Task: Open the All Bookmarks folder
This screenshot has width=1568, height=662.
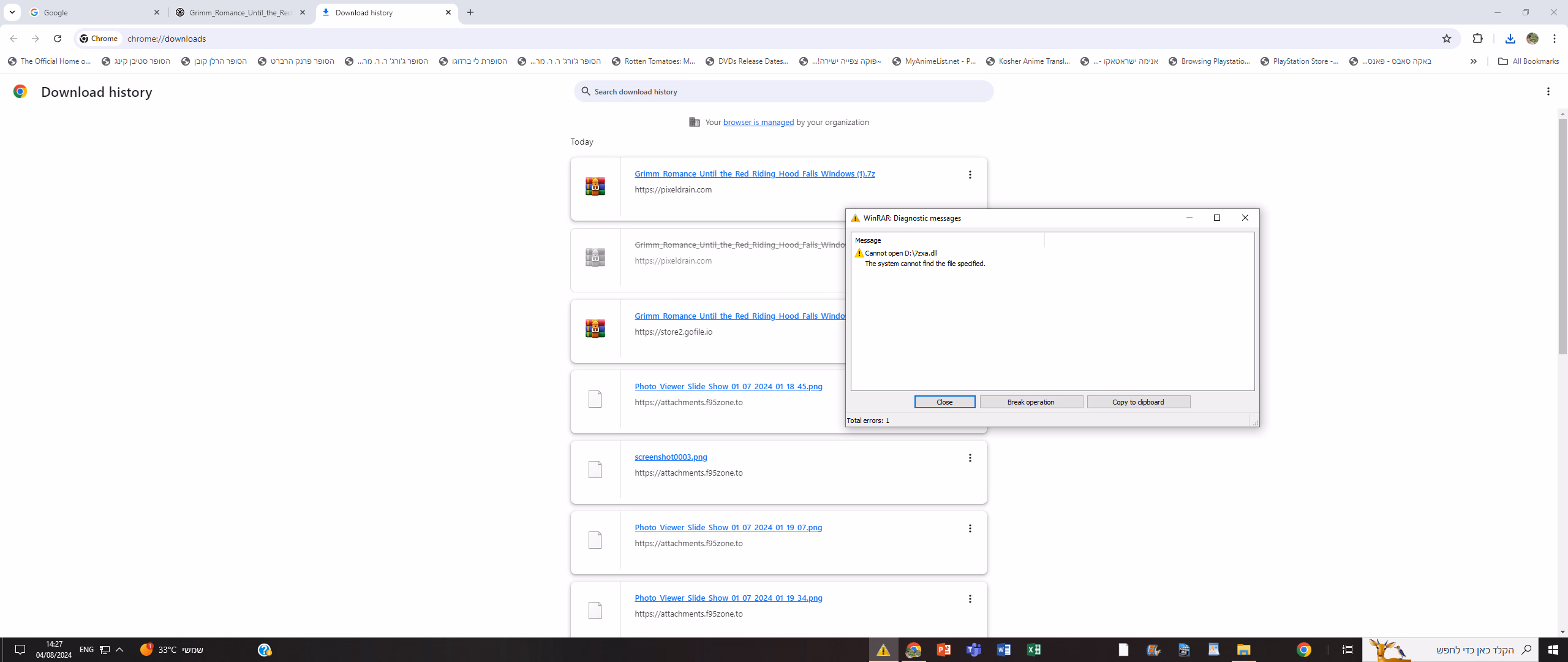Action: [1528, 61]
